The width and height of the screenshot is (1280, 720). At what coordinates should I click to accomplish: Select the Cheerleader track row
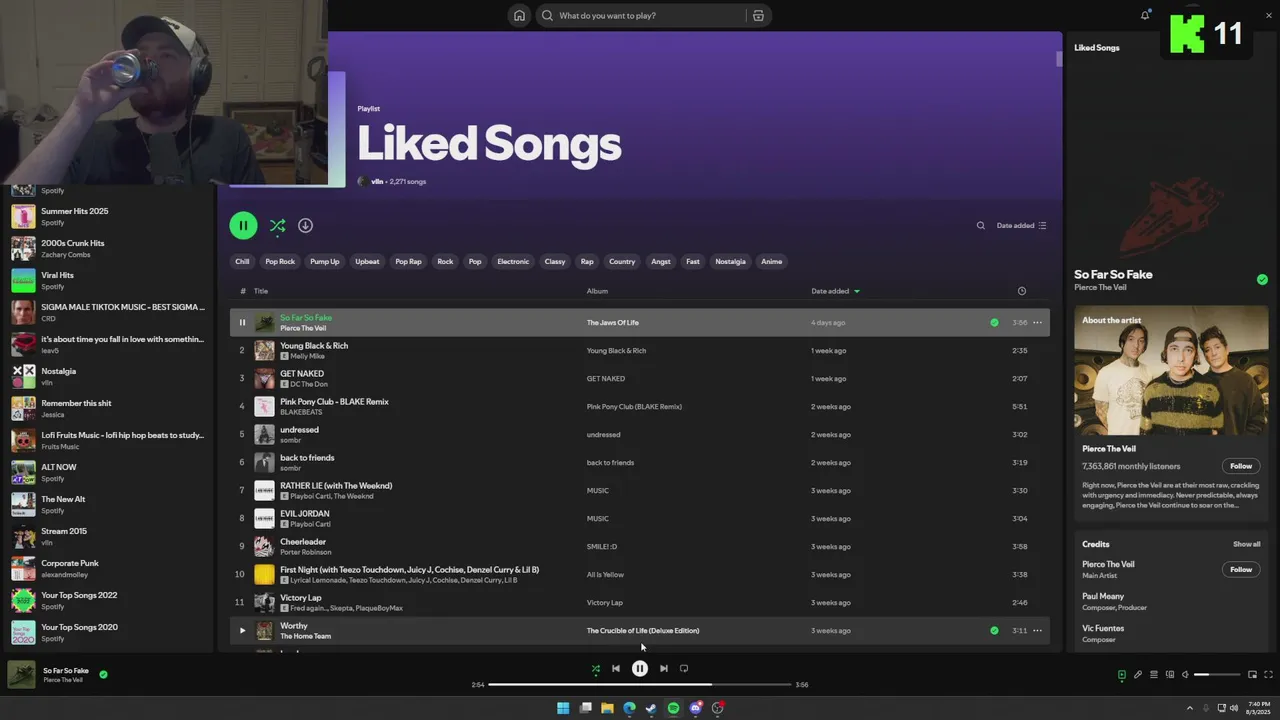coord(640,546)
